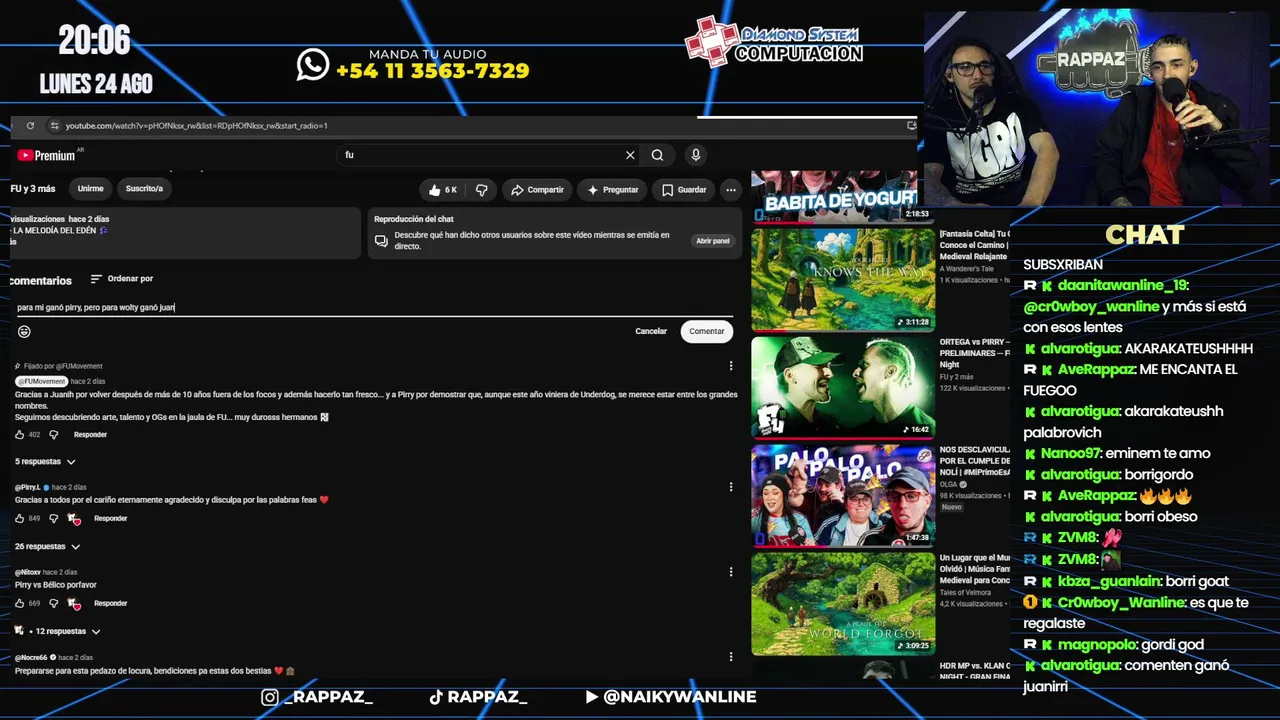Run the search with the magnifier icon
1280x720 pixels.
(657, 155)
